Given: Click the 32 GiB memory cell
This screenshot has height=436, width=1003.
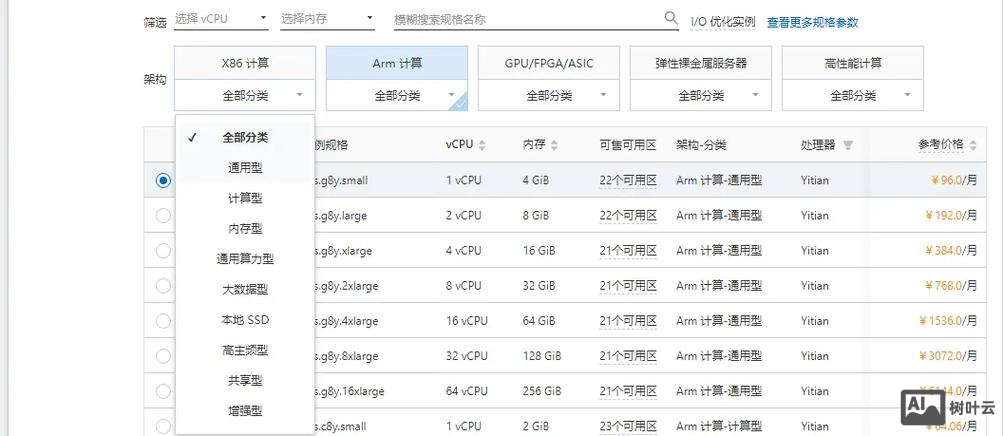Looking at the screenshot, I should [x=539, y=286].
